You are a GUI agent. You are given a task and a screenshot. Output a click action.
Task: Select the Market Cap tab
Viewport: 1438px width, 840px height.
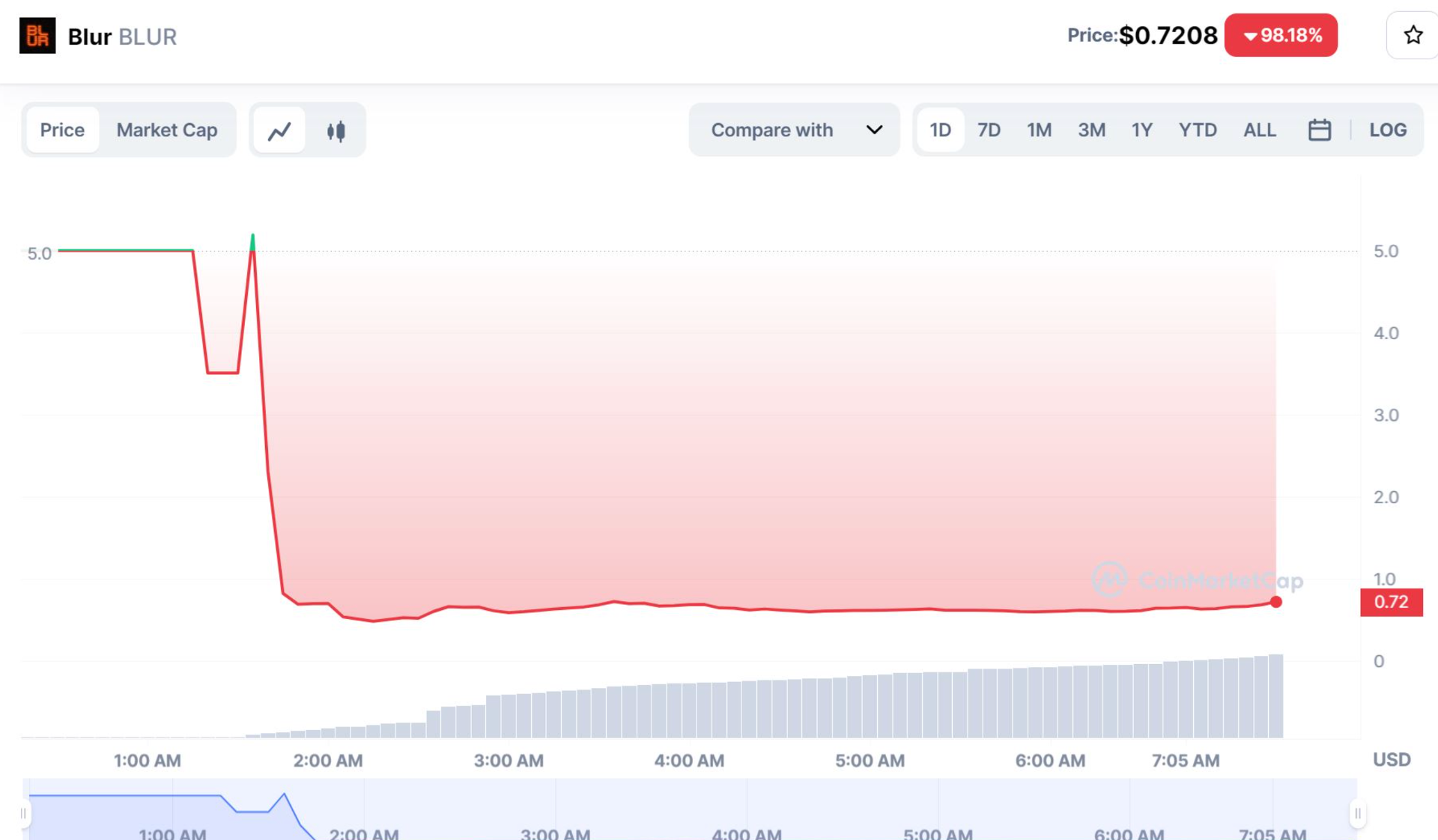point(167,130)
